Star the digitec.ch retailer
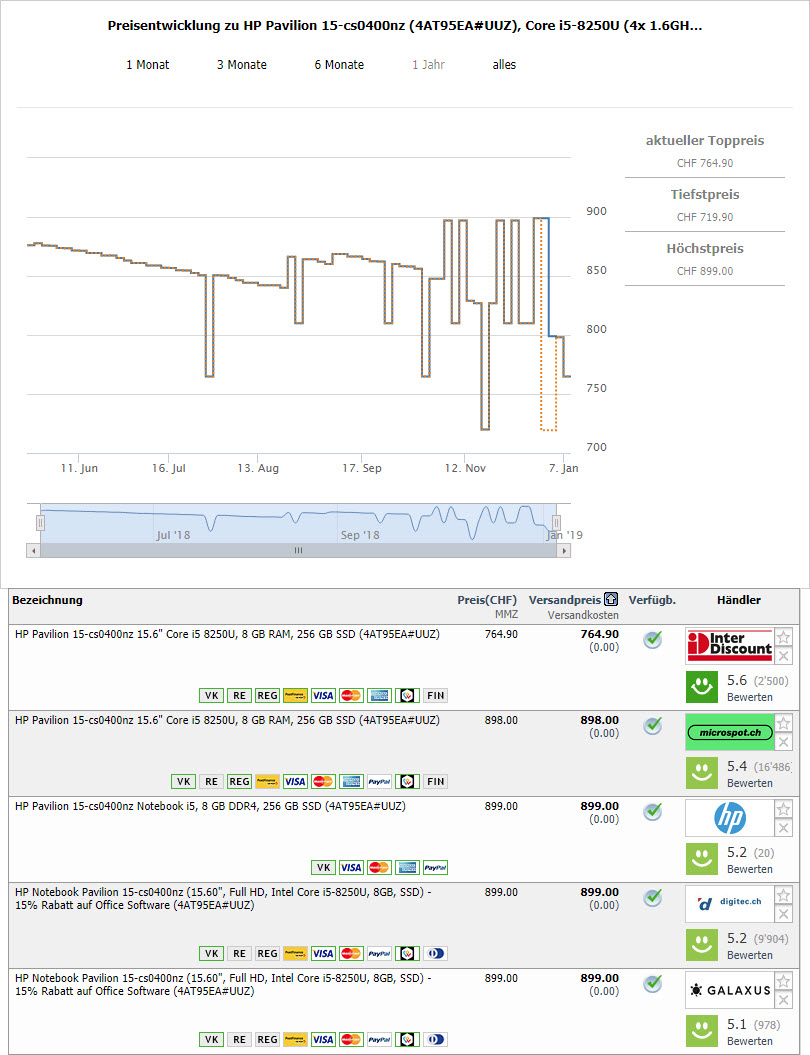 (784, 895)
